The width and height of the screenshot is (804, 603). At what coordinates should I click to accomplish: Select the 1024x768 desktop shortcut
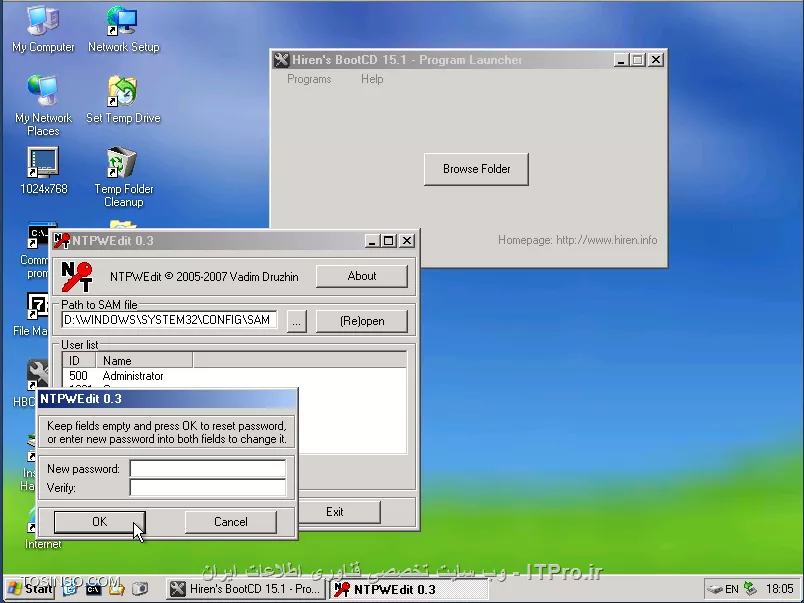coord(43,171)
